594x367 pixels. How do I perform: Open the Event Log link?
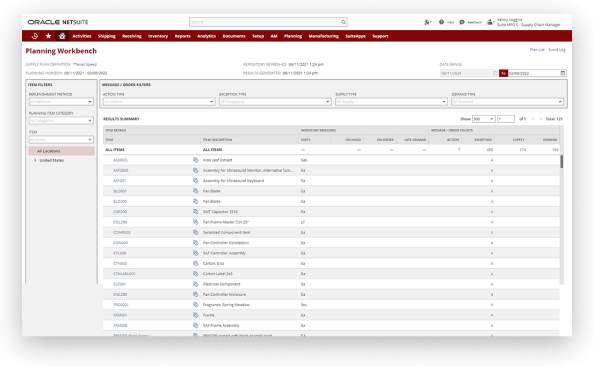click(x=557, y=50)
